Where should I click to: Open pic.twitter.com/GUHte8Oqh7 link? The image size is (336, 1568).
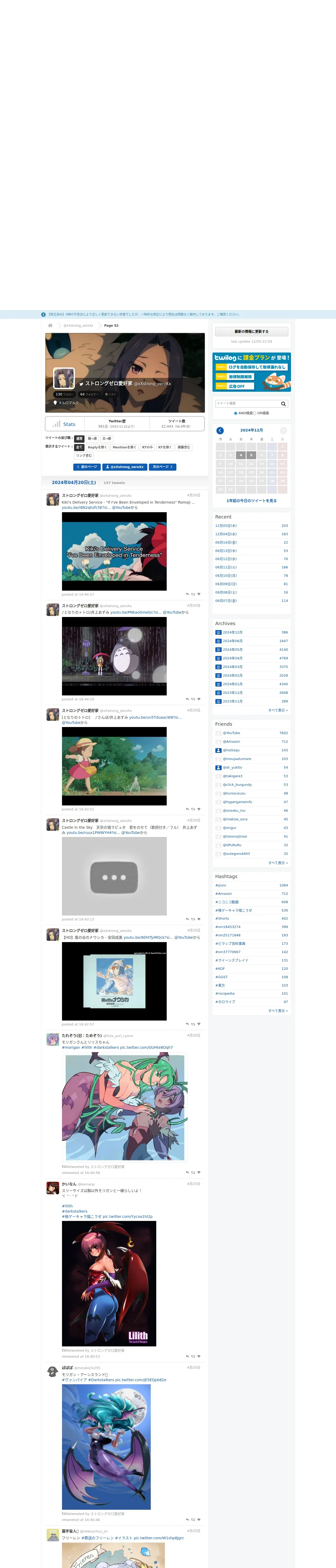pyautogui.click(x=146, y=1048)
